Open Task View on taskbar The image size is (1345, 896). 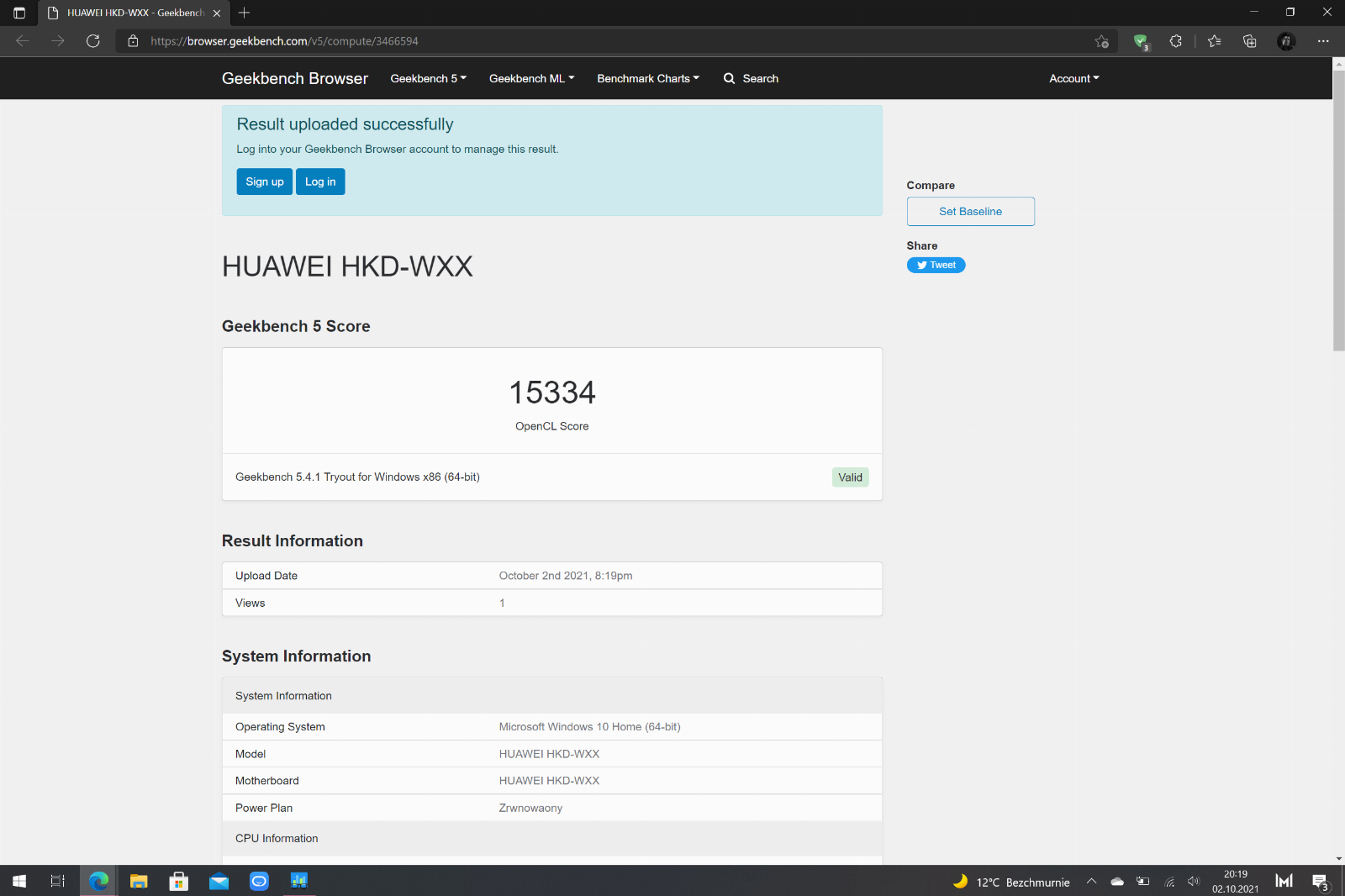(58, 881)
